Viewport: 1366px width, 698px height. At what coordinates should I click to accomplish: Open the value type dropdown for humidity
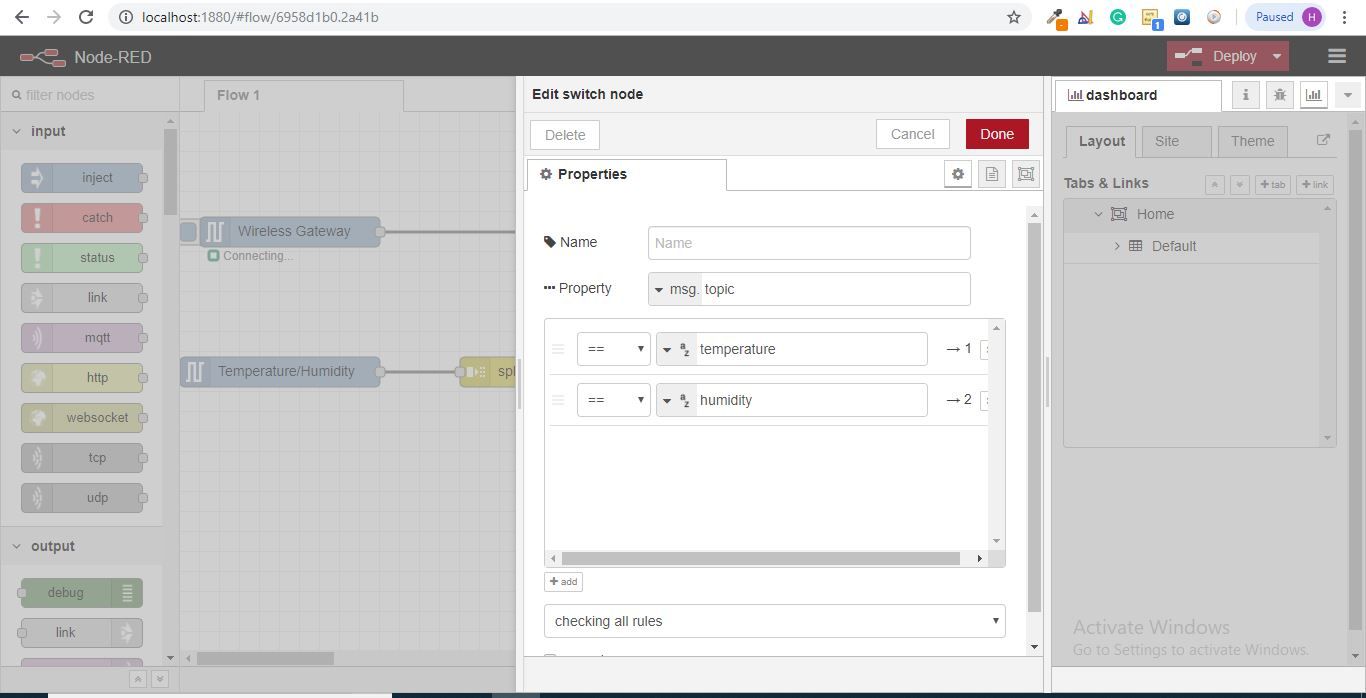(x=676, y=400)
